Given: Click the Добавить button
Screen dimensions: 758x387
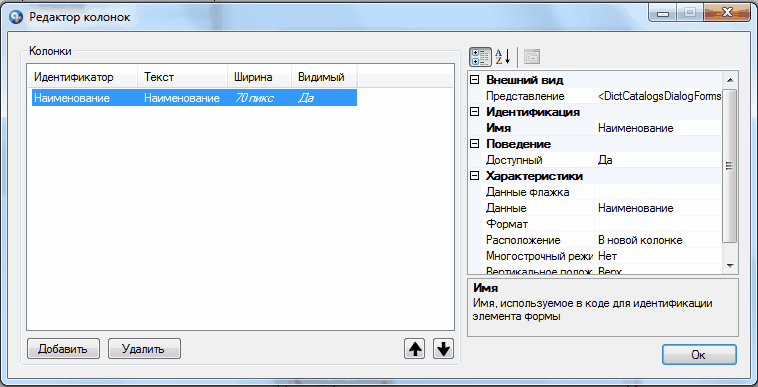Looking at the screenshot, I should point(63,348).
